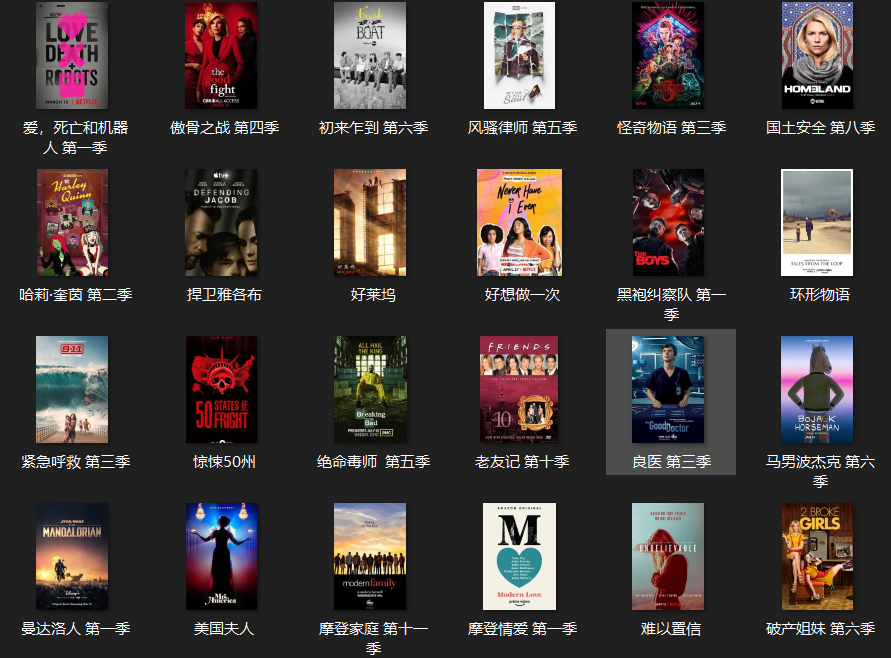Image resolution: width=891 pixels, height=658 pixels.
Task: Click the 2 Broke Girls poster
Action: click(x=817, y=556)
